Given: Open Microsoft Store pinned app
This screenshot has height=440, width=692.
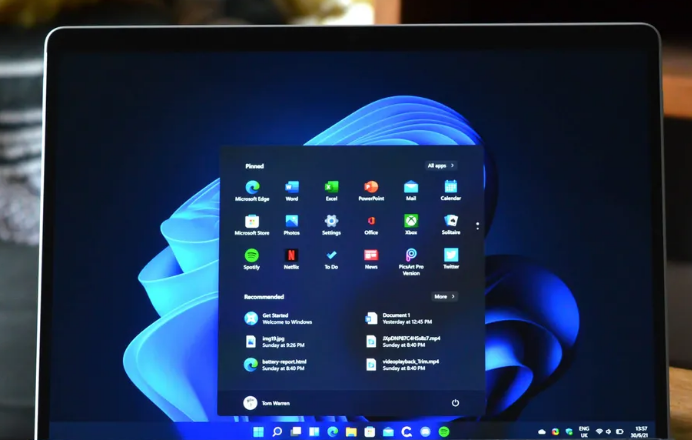Looking at the screenshot, I should click(252, 225).
